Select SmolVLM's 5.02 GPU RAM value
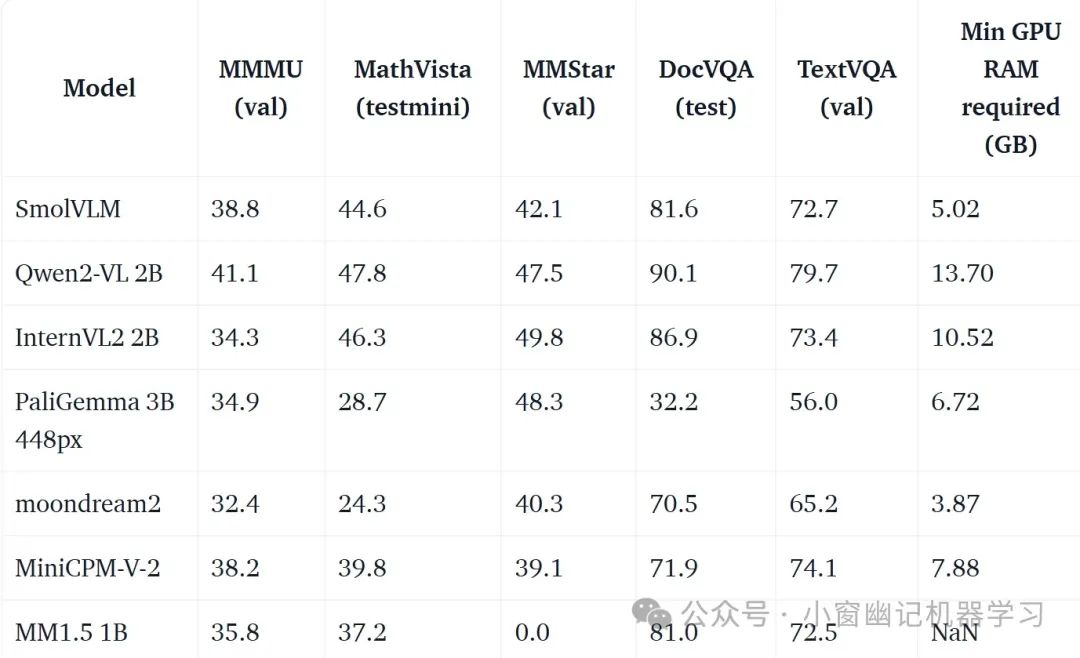The image size is (1080, 658). pyautogui.click(x=955, y=209)
